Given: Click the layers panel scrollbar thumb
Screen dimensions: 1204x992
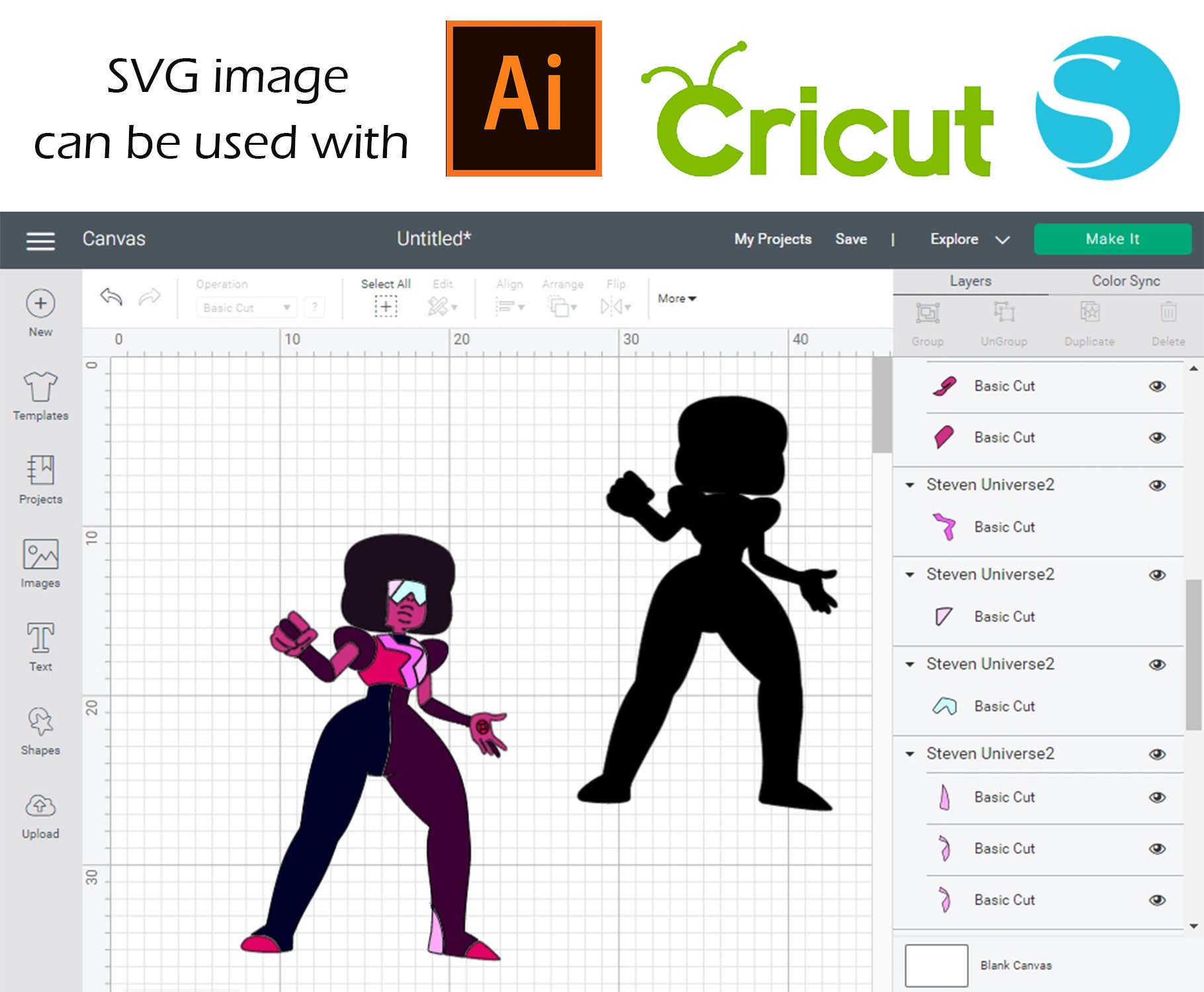Looking at the screenshot, I should pos(1193,655).
